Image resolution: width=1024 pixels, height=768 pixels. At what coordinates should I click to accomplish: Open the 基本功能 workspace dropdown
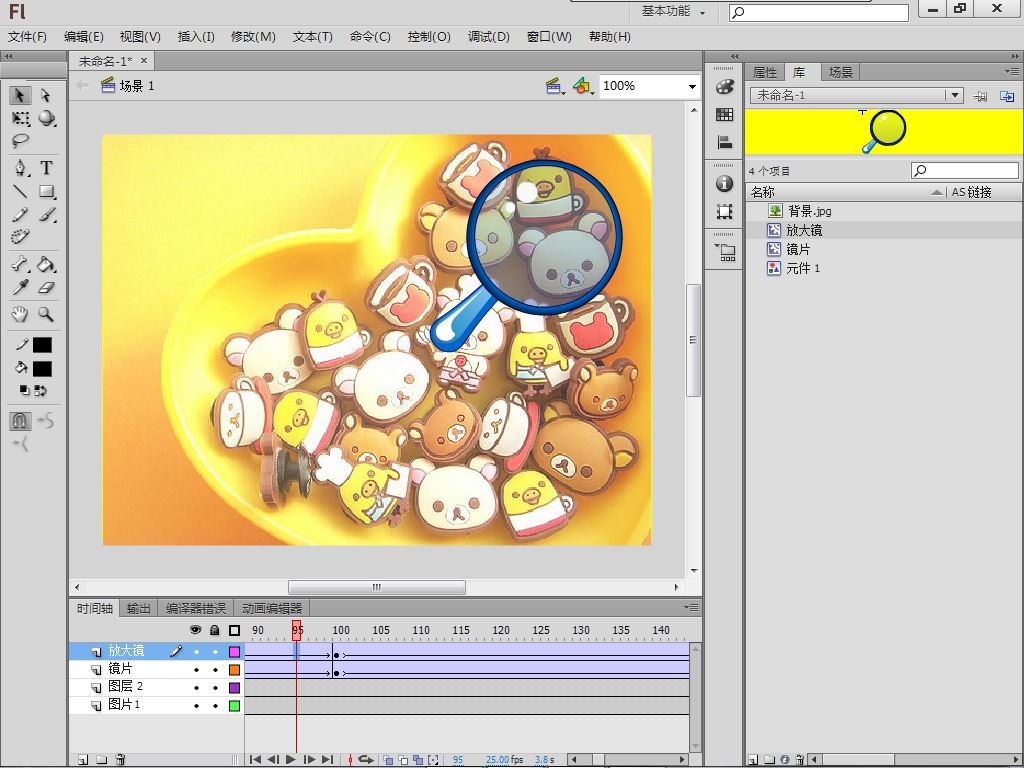tap(675, 12)
